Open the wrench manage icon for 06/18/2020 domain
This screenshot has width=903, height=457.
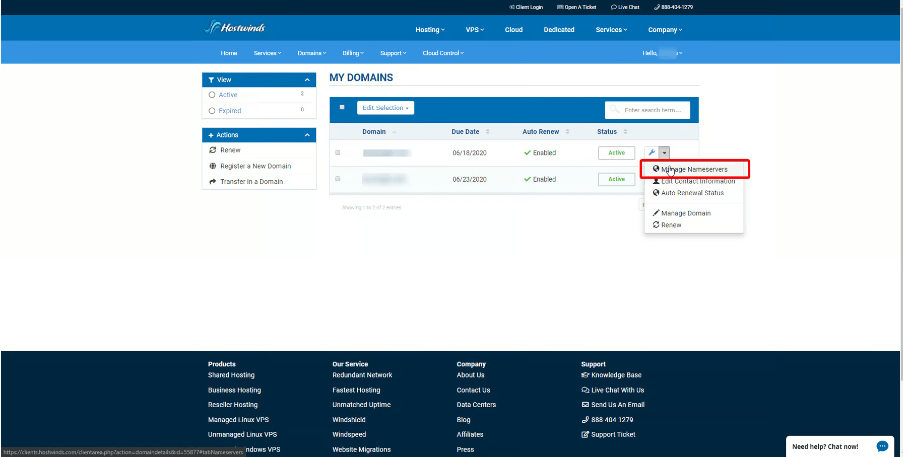pos(651,153)
